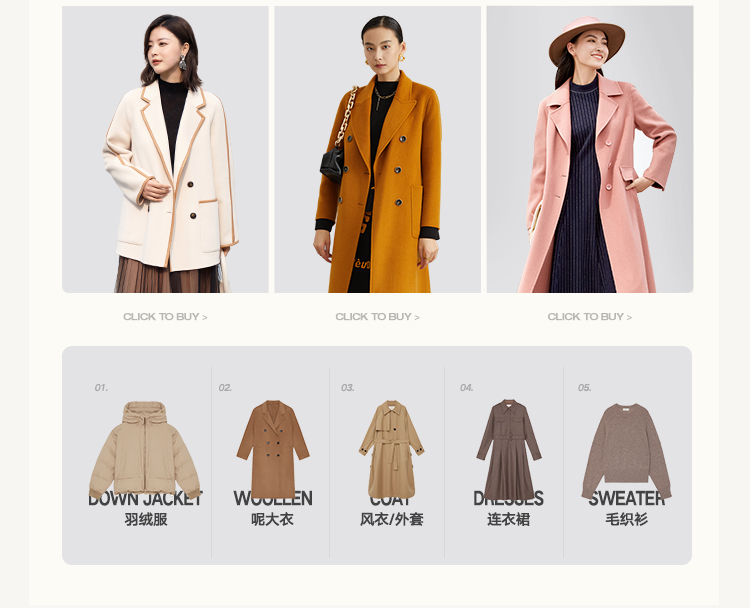Choose the brown shirt dress image
Image resolution: width=750 pixels, height=608 pixels.
coord(508,449)
